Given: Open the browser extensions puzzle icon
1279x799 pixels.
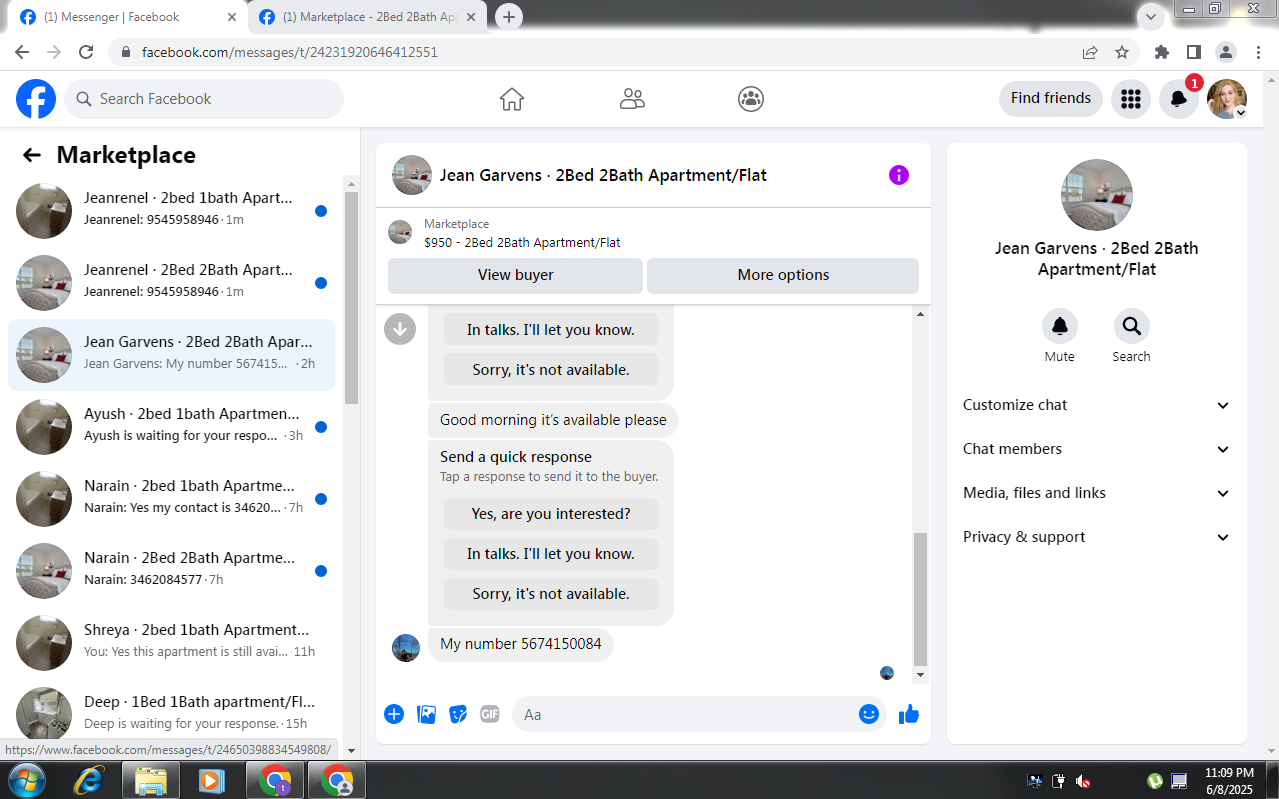Looking at the screenshot, I should (1162, 52).
